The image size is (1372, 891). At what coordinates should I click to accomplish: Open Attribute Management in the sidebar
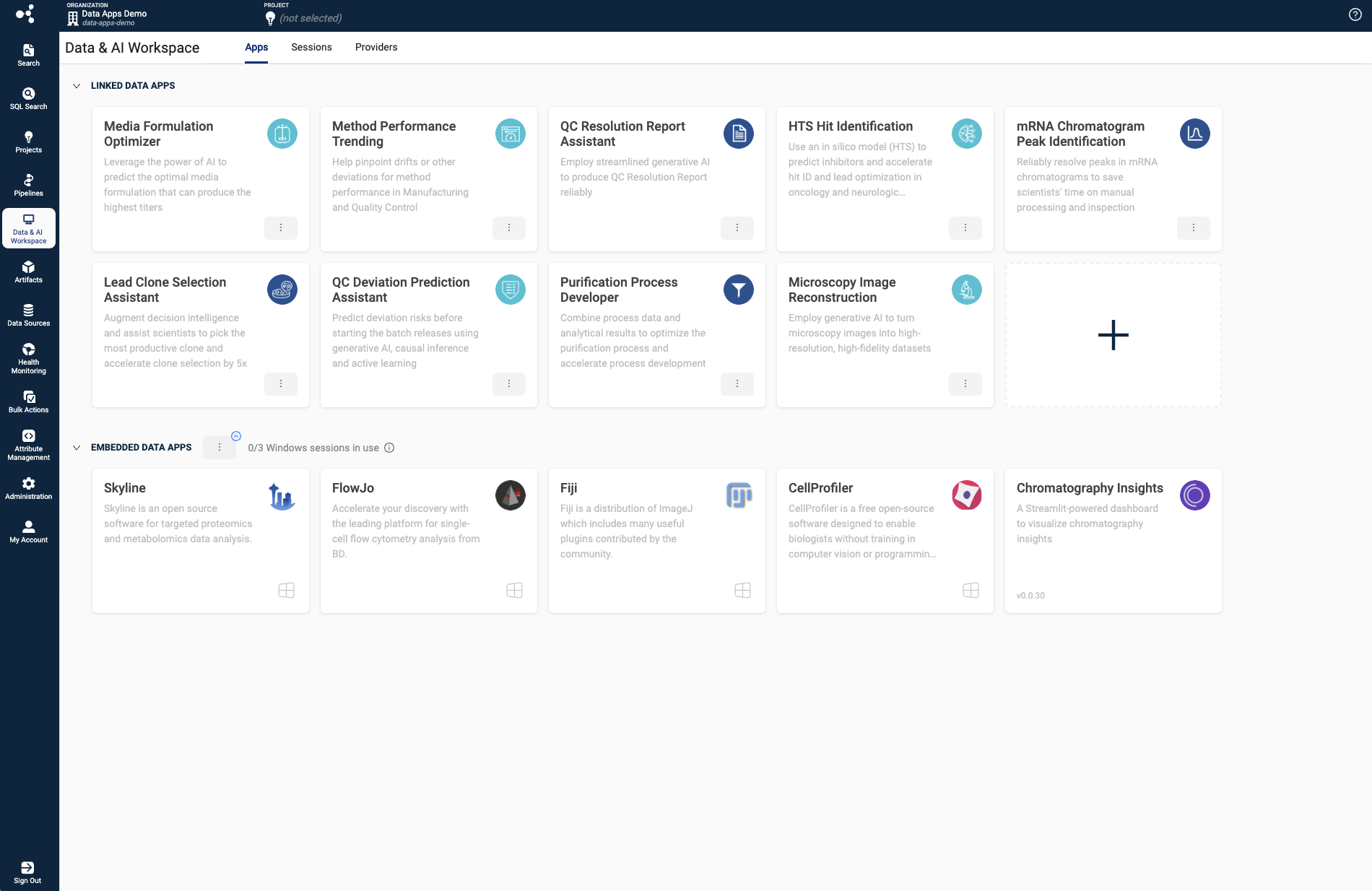29,445
